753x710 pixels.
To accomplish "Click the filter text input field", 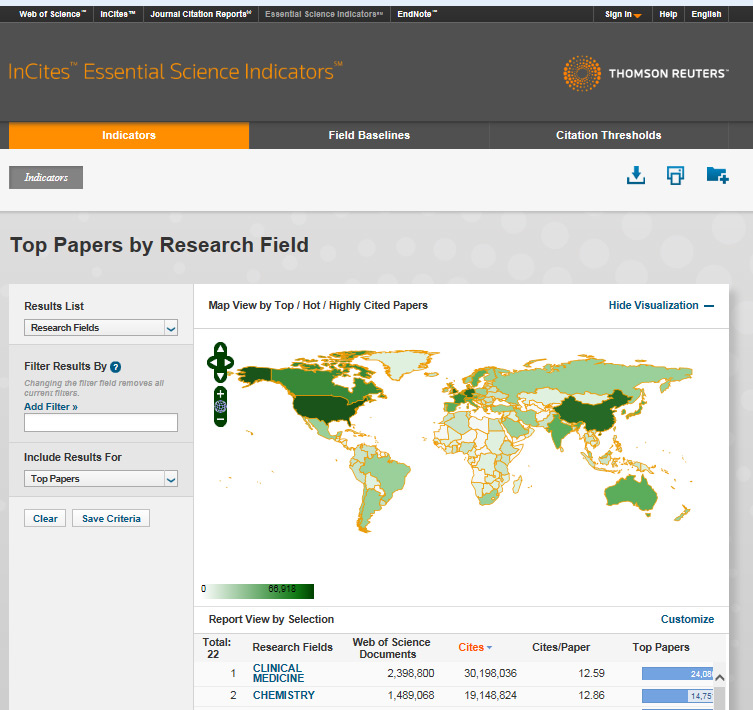I will [101, 422].
